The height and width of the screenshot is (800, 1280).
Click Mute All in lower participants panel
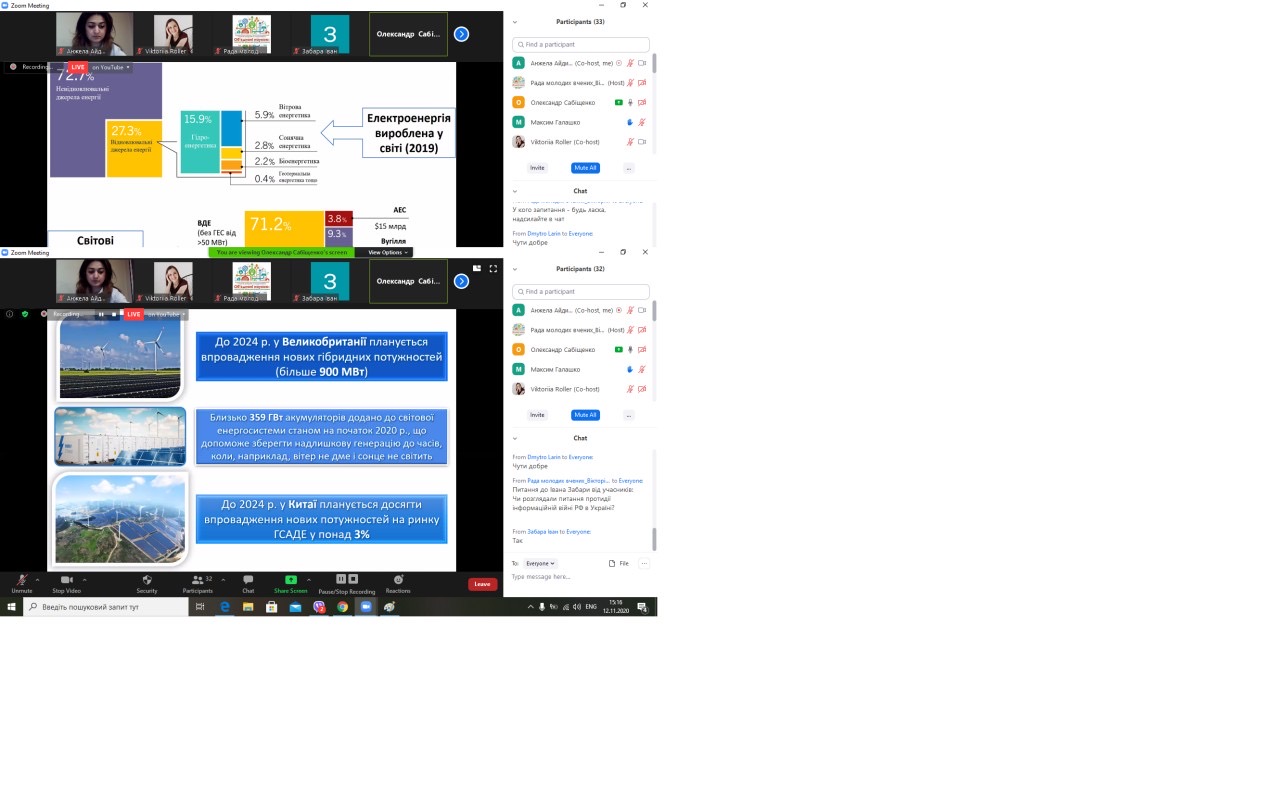coord(585,415)
